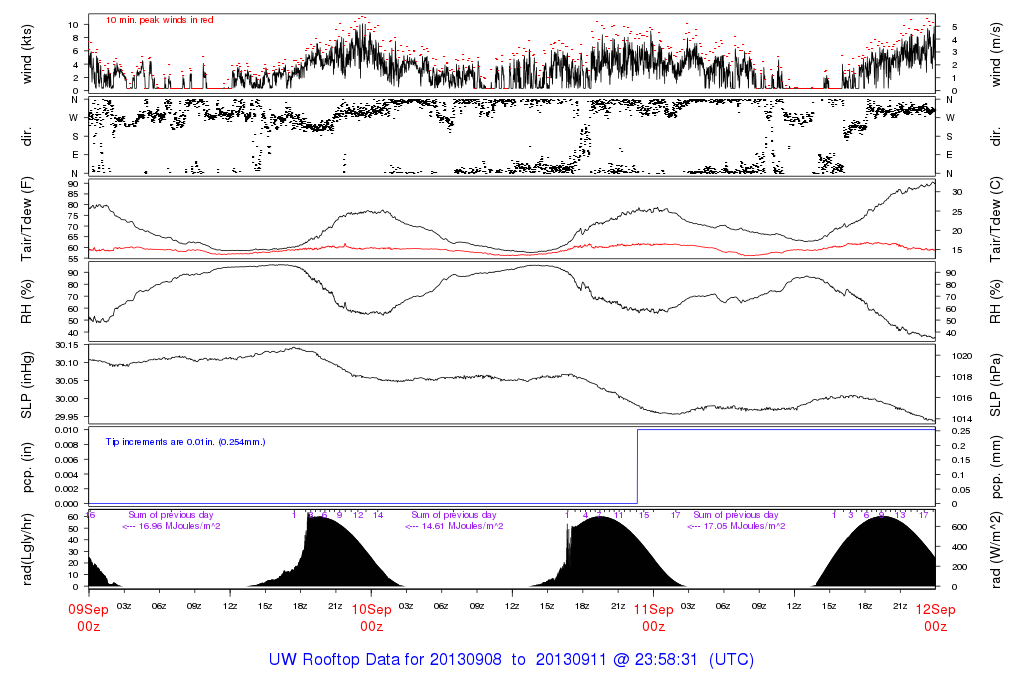Image resolution: width=1024 pixels, height=700 pixels.
Task: Click the "pcp. (in)" axis label
Action: [x=27, y=468]
